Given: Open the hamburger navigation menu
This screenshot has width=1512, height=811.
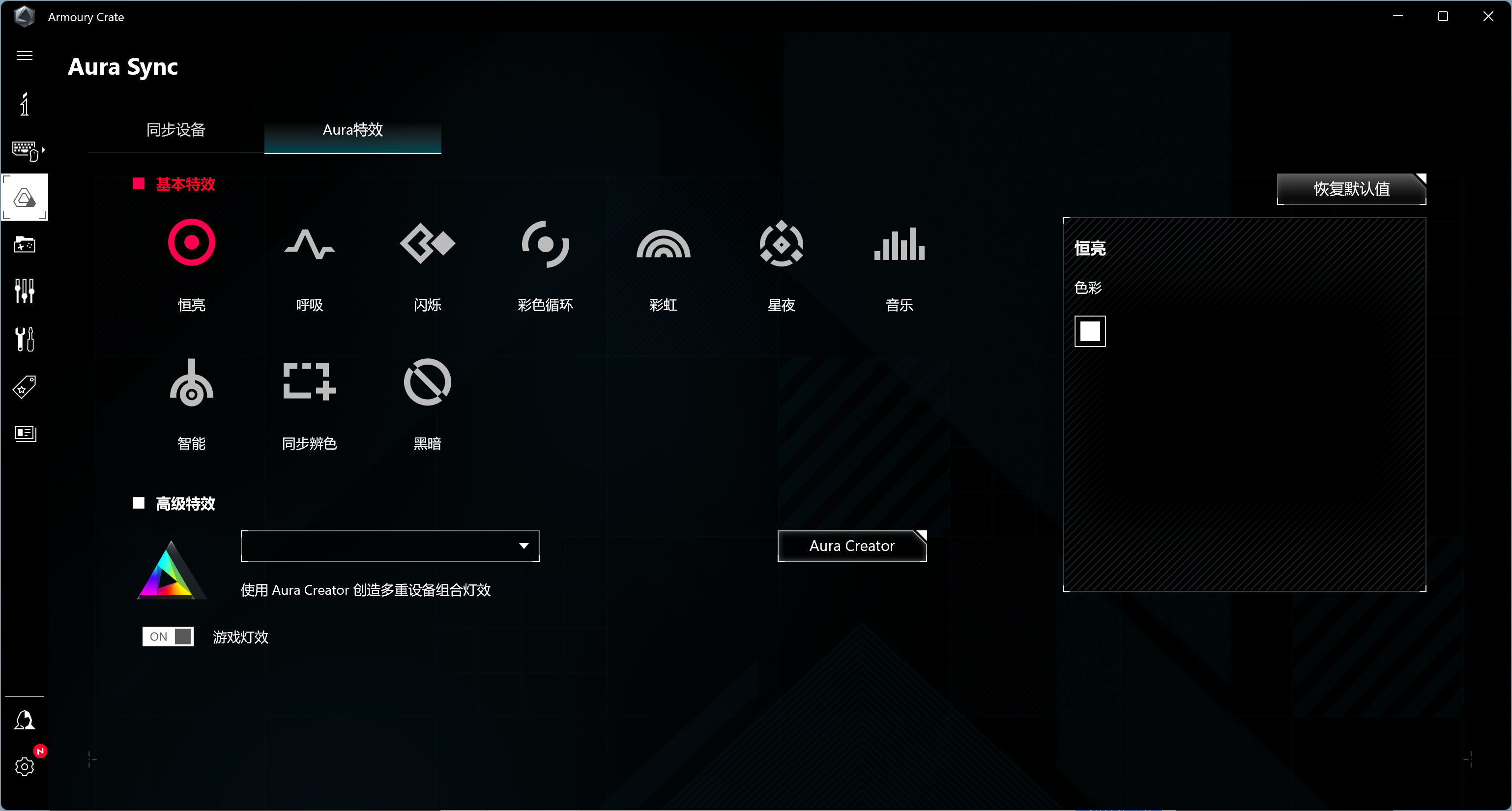Looking at the screenshot, I should 24,56.
